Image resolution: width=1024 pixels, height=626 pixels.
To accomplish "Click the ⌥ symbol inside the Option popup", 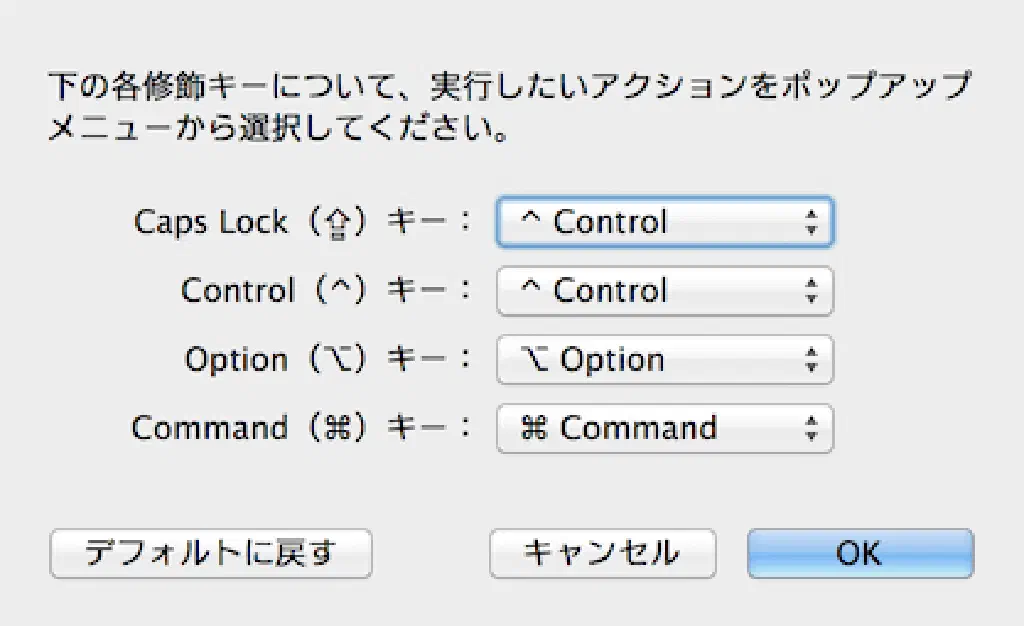I will [536, 360].
